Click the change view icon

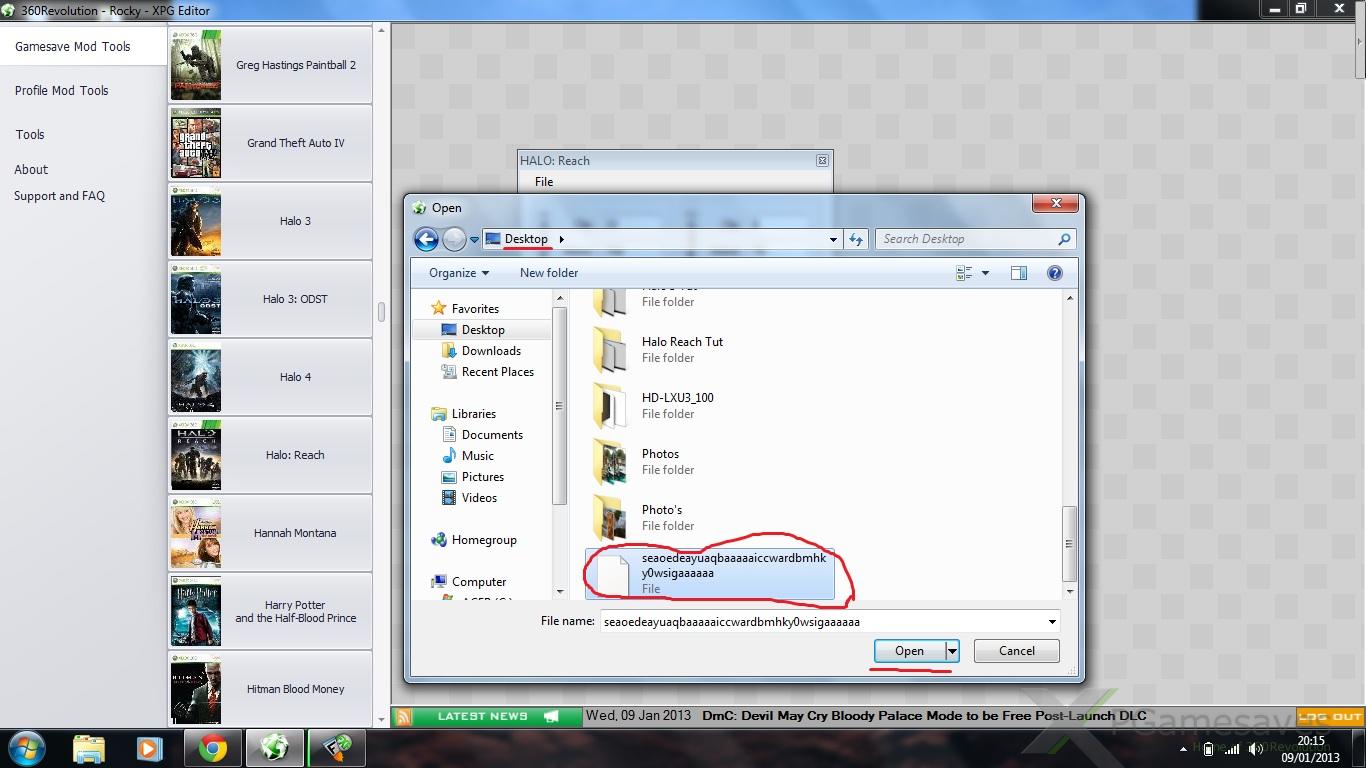click(965, 273)
